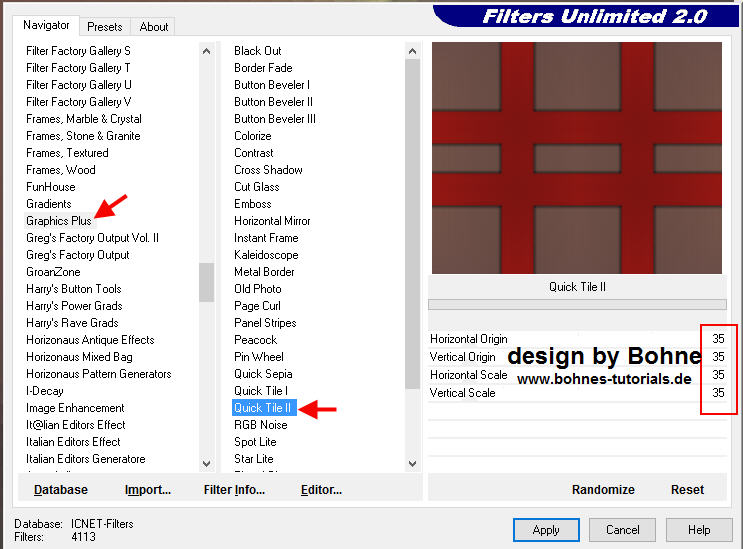Open the FunHouse filter category
The height and width of the screenshot is (549, 743).
[x=51, y=187]
